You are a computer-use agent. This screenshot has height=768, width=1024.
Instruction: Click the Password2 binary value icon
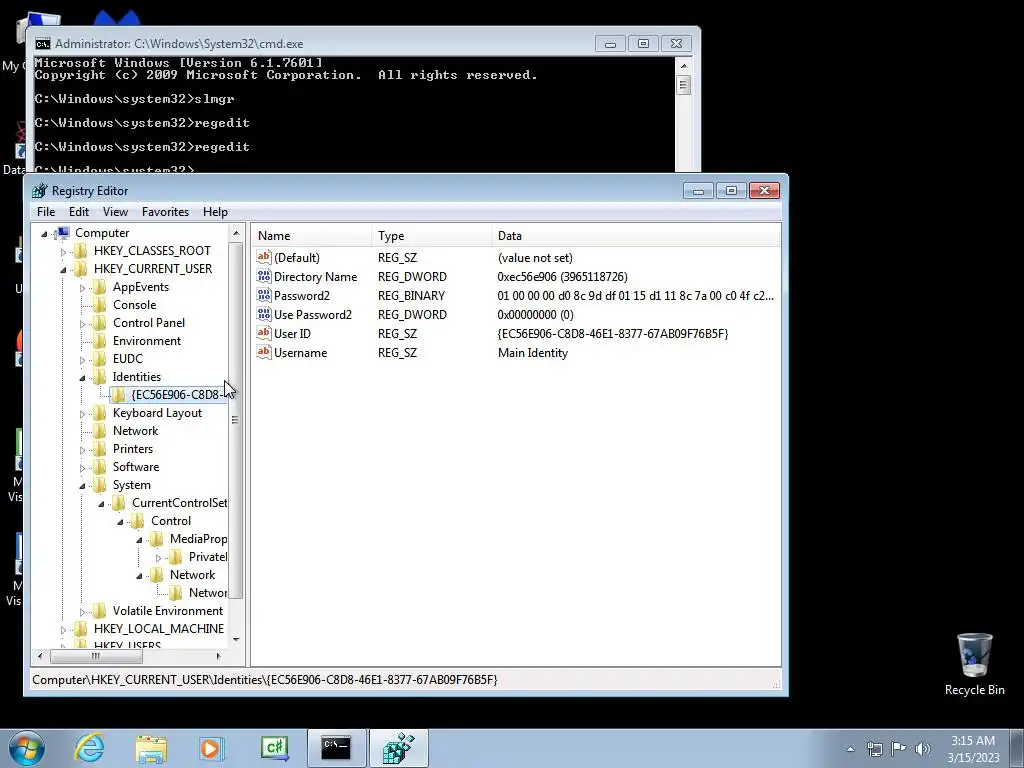pos(264,295)
